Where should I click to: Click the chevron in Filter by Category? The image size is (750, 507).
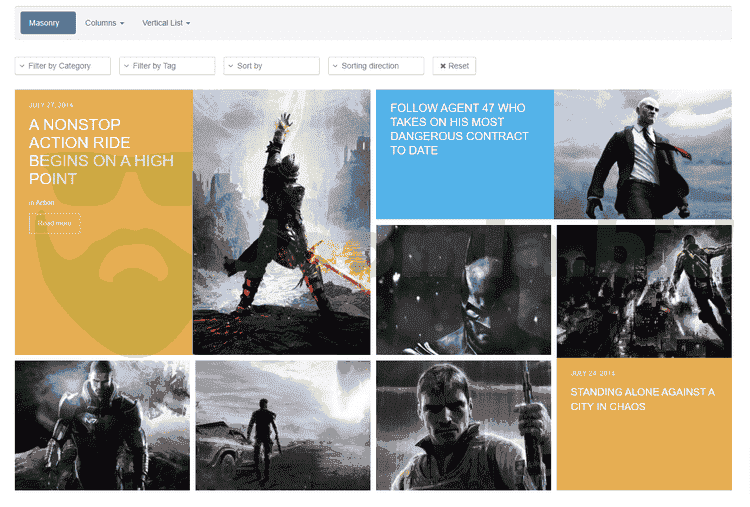22,66
